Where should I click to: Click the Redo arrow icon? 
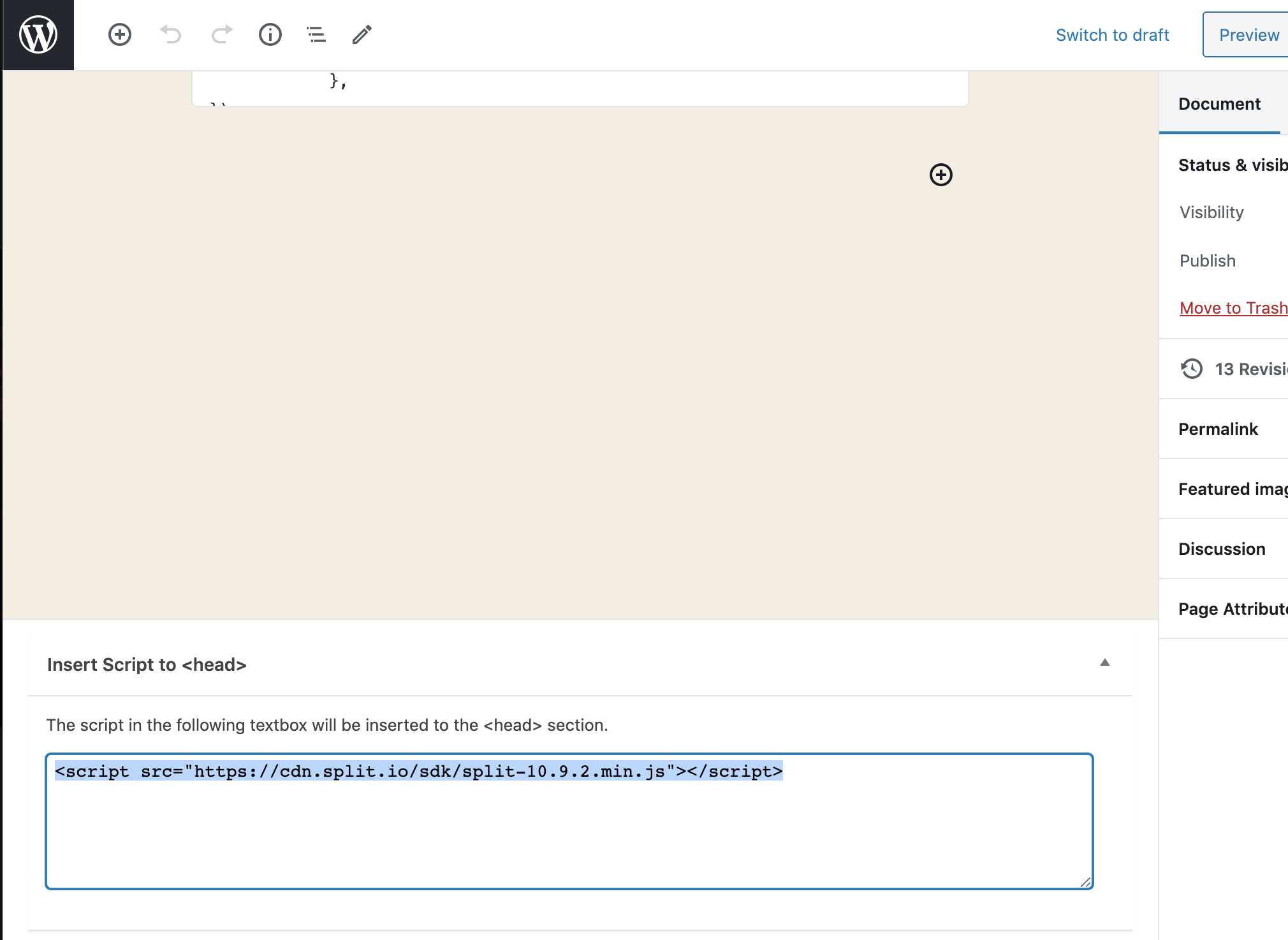221,34
